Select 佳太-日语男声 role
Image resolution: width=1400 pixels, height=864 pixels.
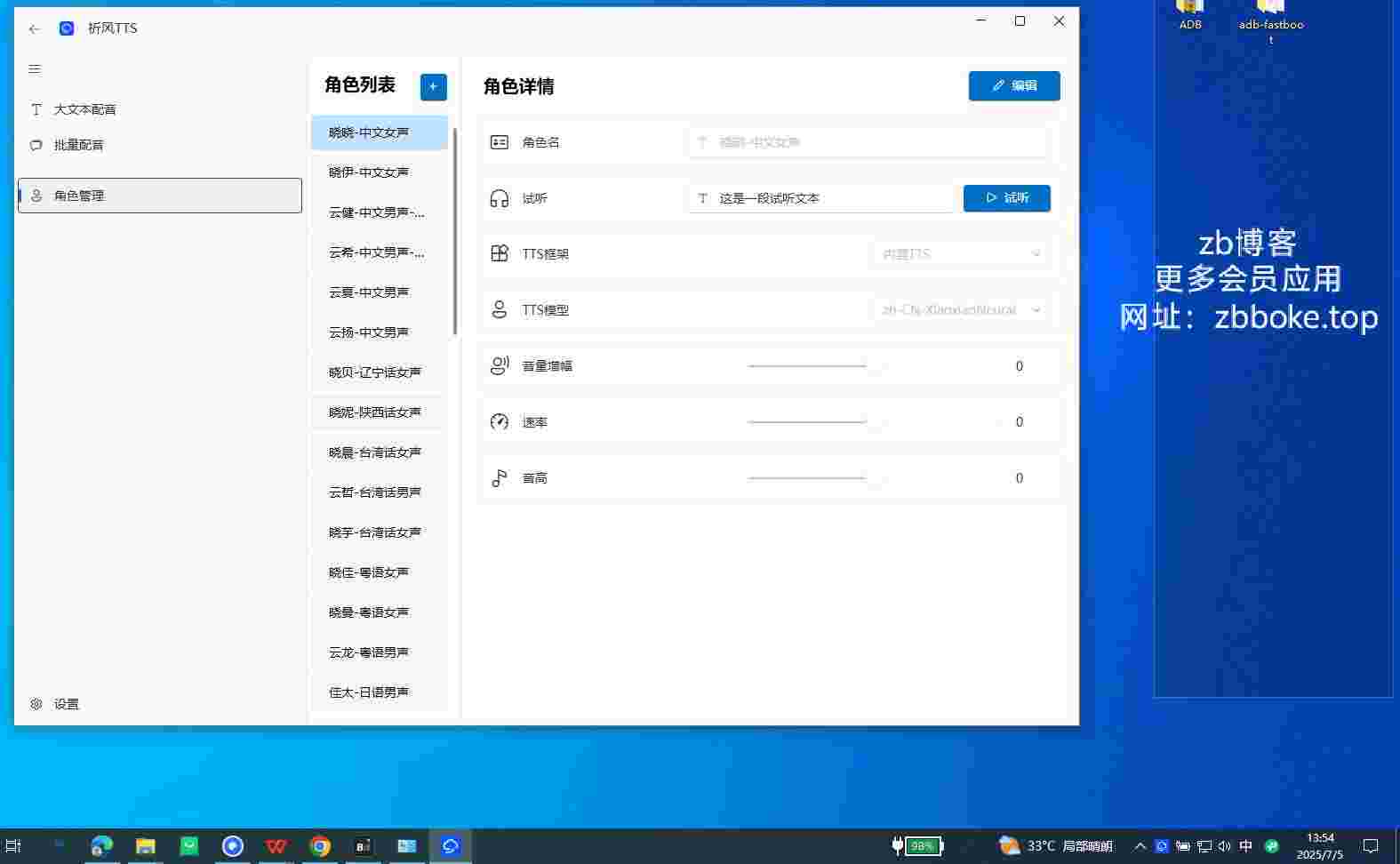click(380, 692)
